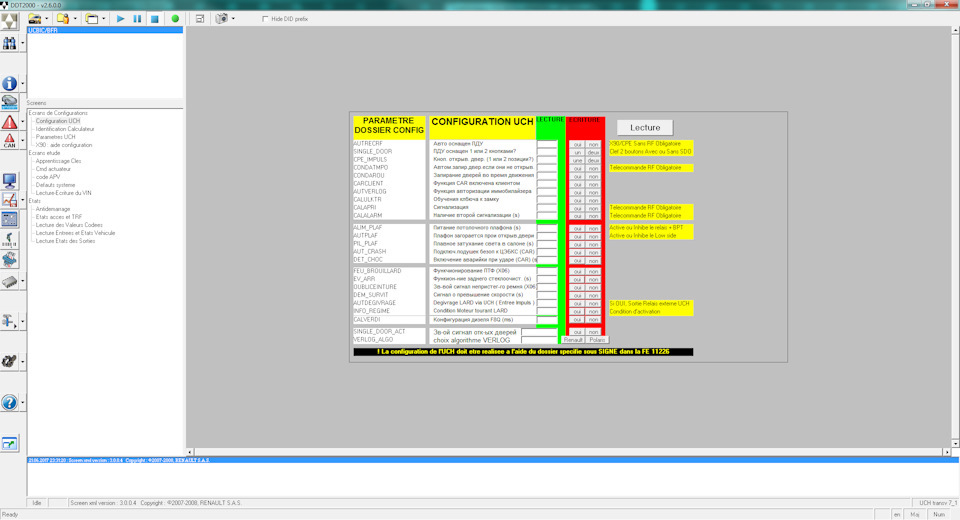
Task: Click the AUTRECRF lecture value field
Action: coord(547,144)
